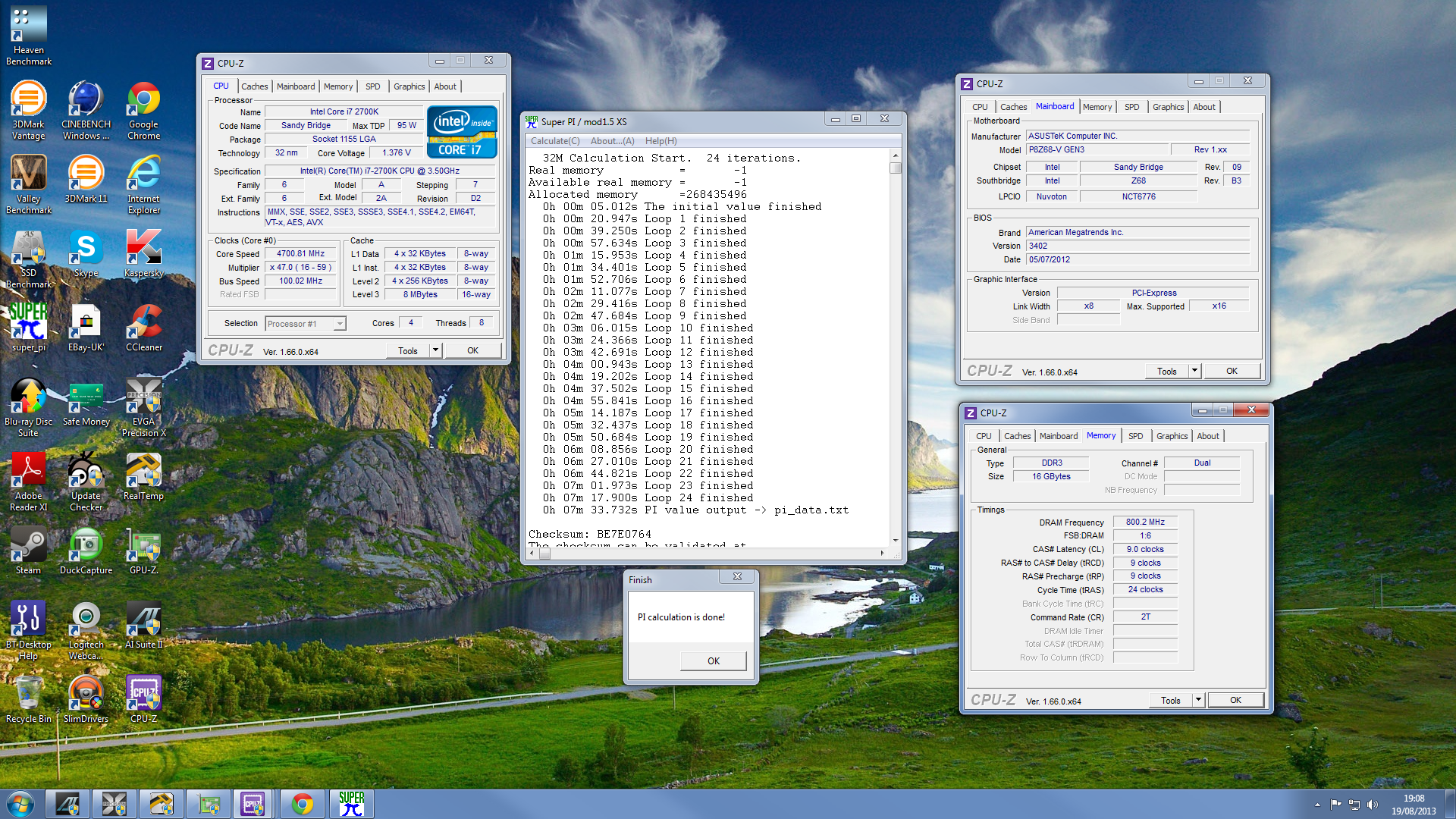1456x819 pixels.
Task: Open Steam desktop icon
Action: coord(29,551)
